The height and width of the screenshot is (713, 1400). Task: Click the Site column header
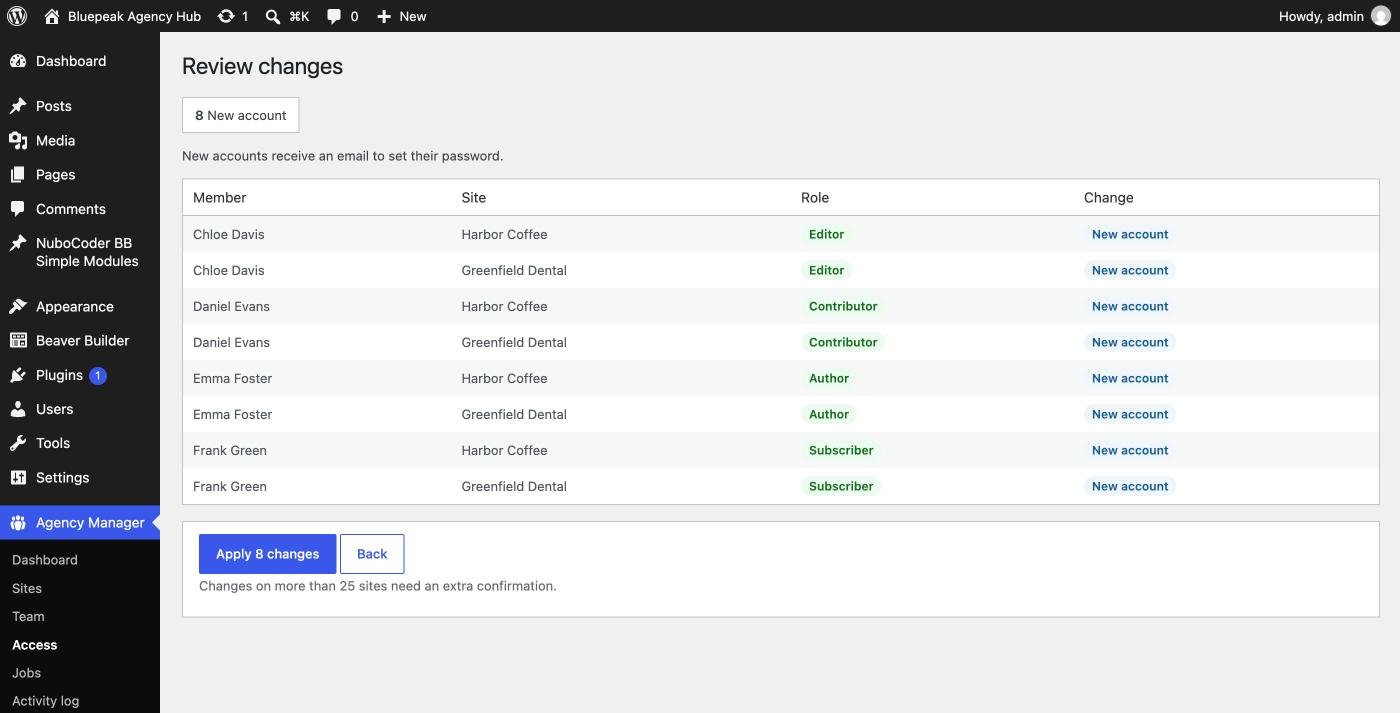point(473,198)
